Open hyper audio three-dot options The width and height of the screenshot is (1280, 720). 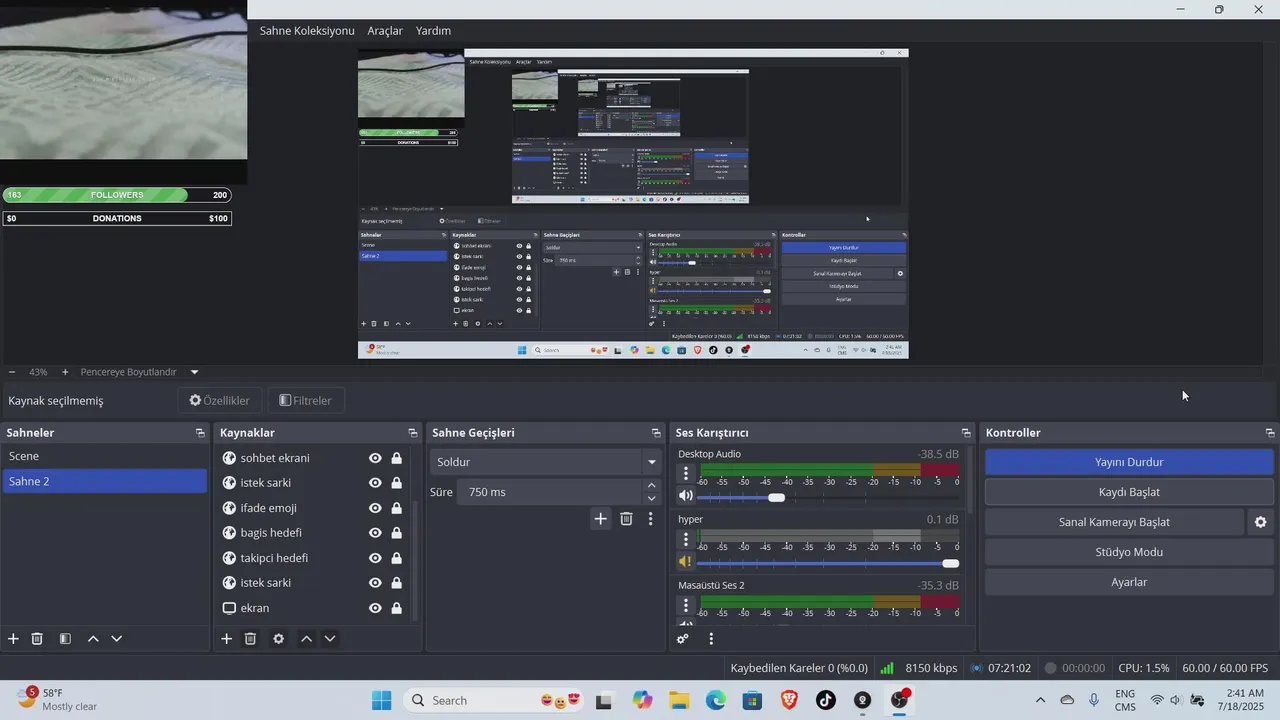[x=686, y=539]
